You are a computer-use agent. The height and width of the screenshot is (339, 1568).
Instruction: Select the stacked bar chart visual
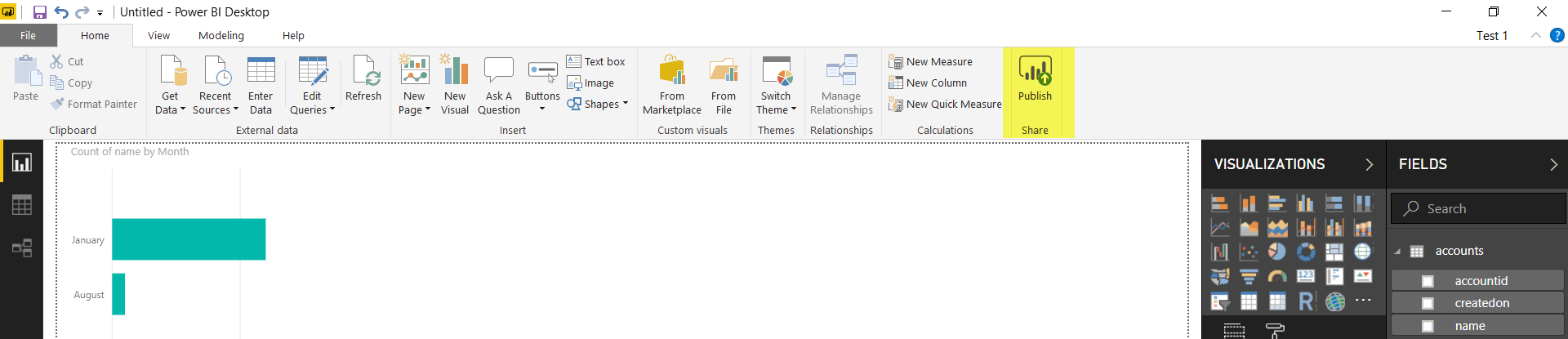pos(1220,203)
